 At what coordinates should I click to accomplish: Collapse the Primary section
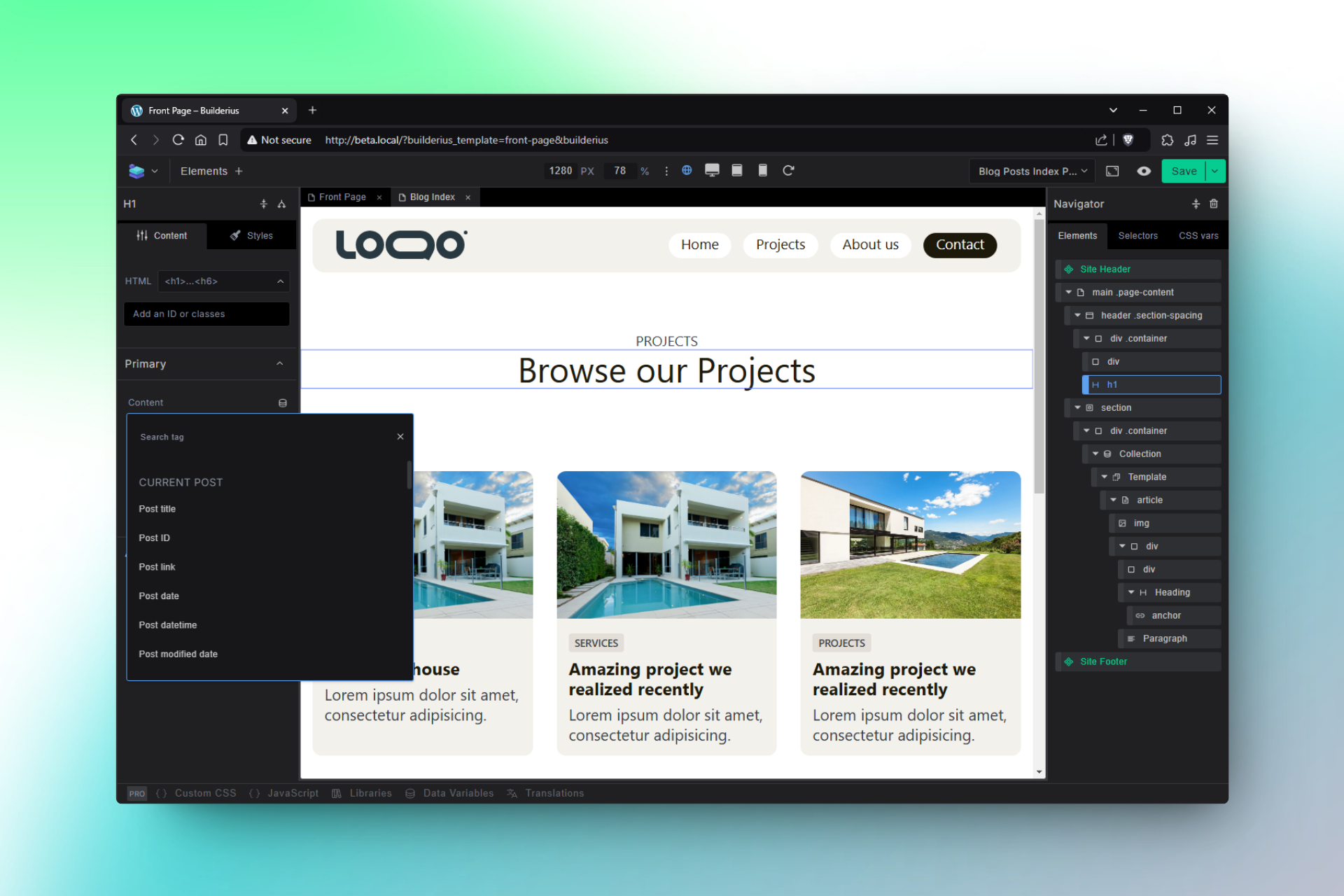pyautogui.click(x=279, y=364)
